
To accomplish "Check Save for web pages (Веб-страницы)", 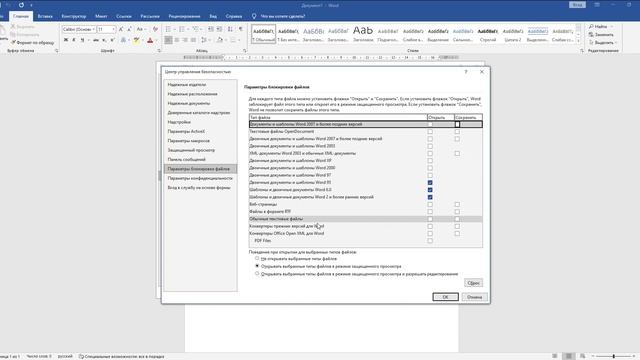I will (x=457, y=204).
